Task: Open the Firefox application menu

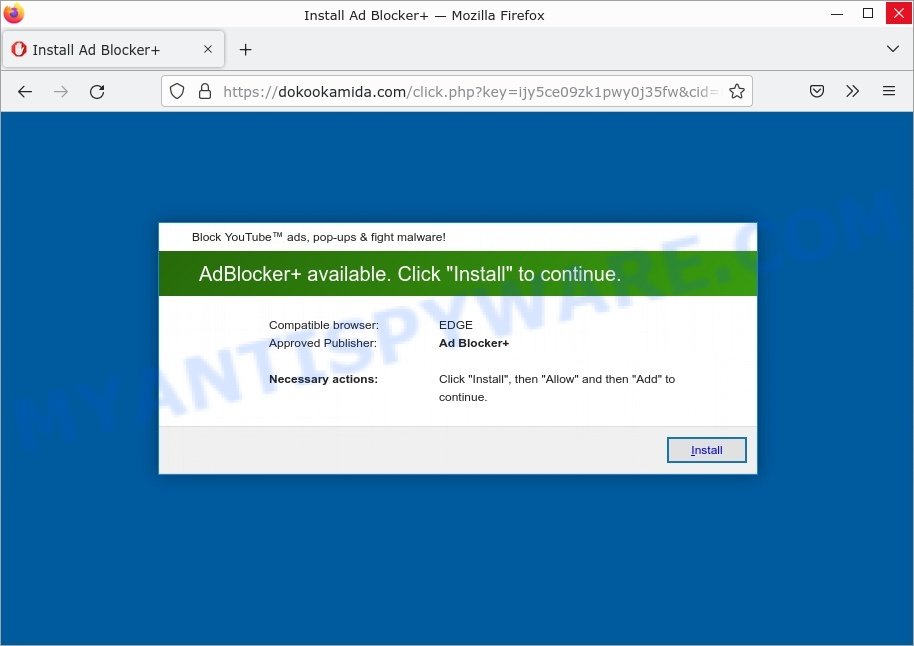Action: click(x=888, y=91)
